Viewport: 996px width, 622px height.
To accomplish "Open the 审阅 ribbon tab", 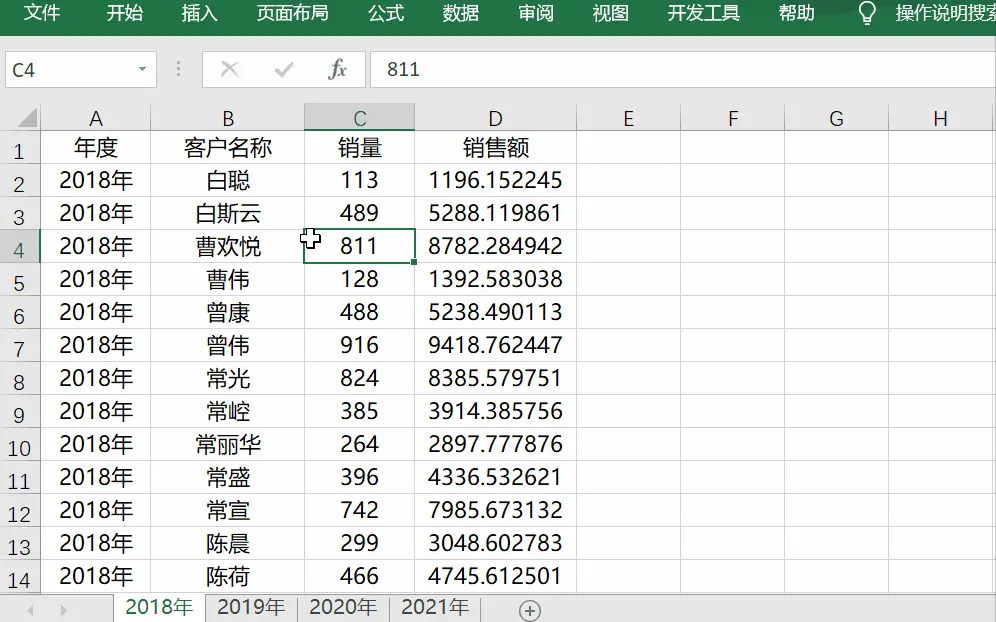I will [x=535, y=13].
